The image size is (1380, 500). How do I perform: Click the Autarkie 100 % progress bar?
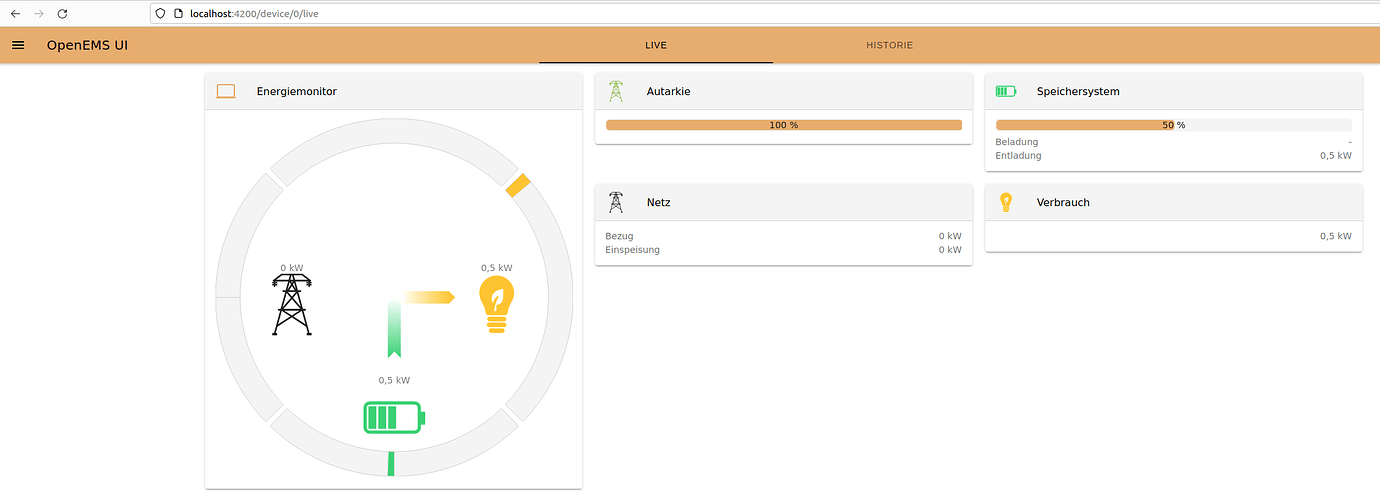(783, 125)
